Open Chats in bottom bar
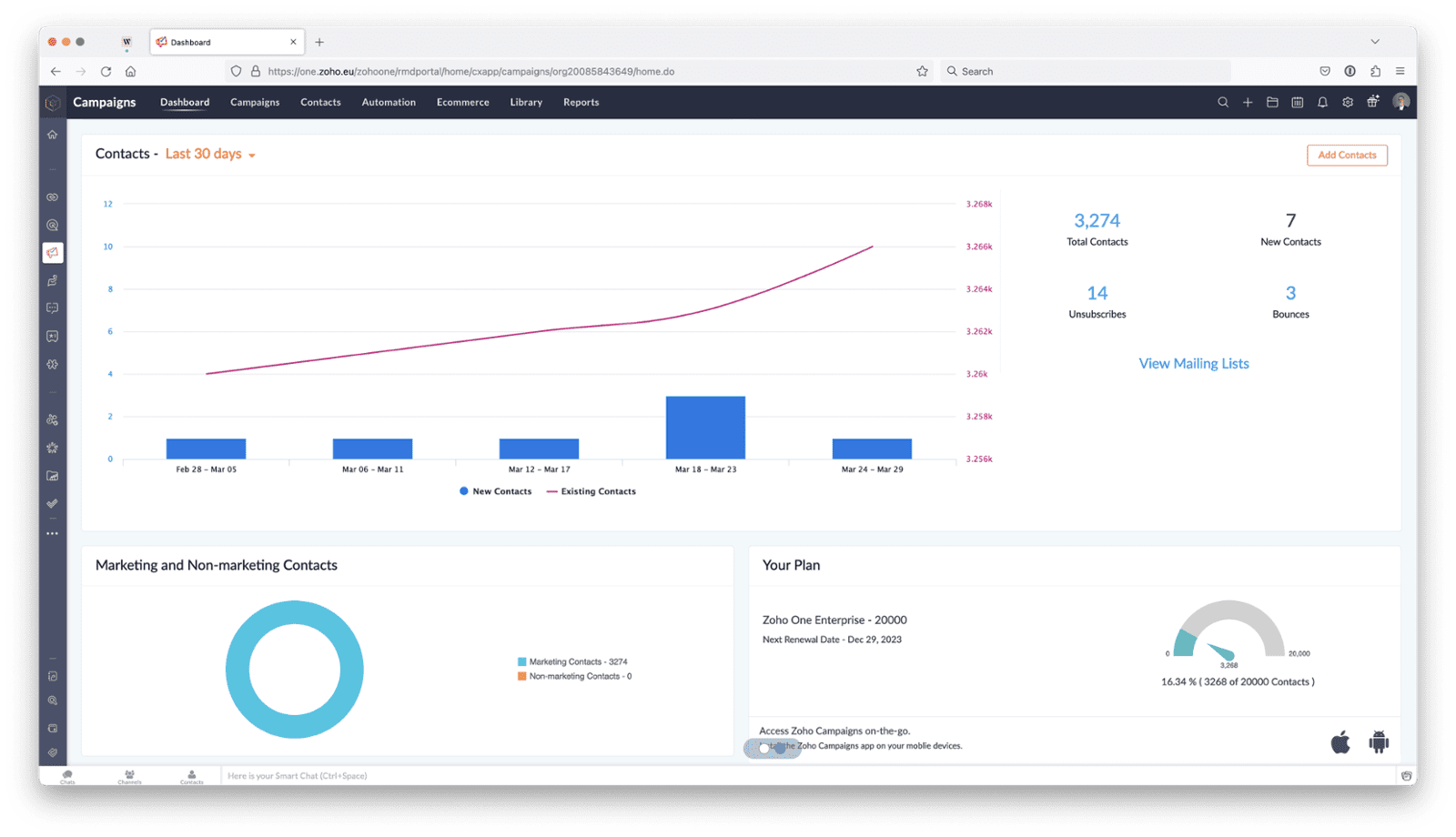 tap(67, 776)
